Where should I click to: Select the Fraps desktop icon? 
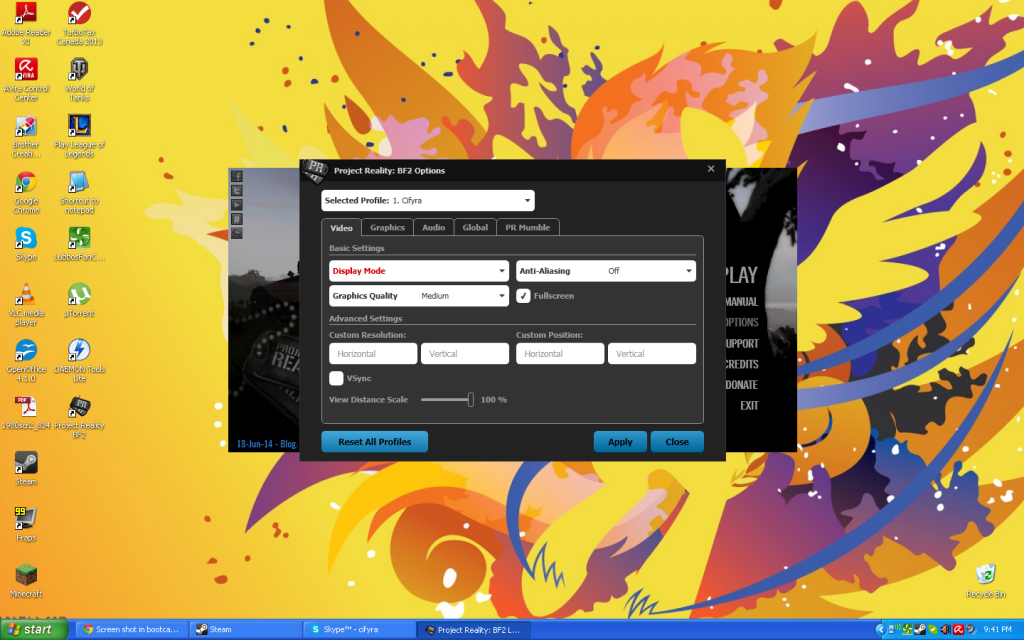[x=25, y=518]
